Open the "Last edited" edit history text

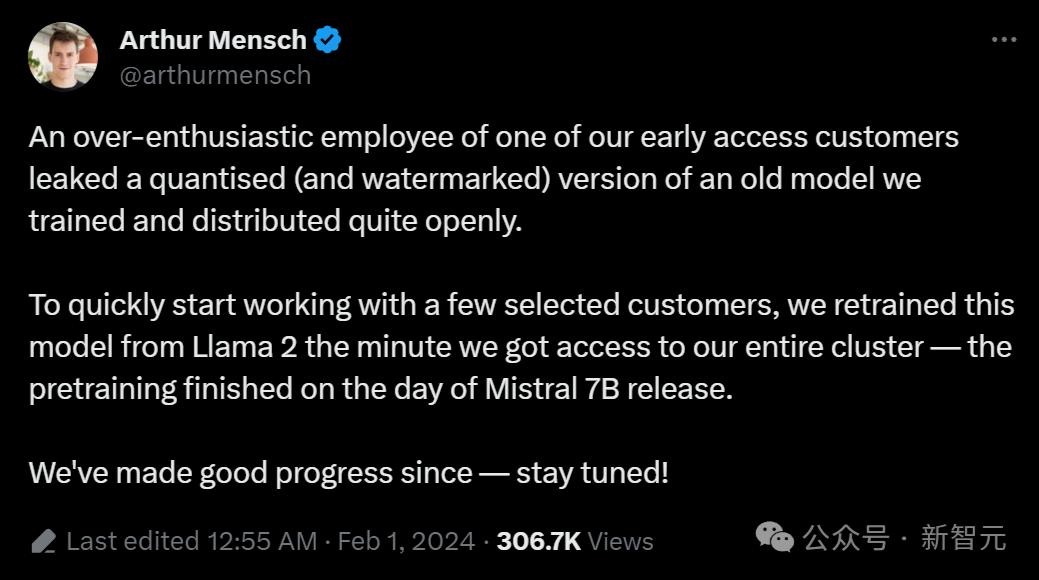coord(133,542)
